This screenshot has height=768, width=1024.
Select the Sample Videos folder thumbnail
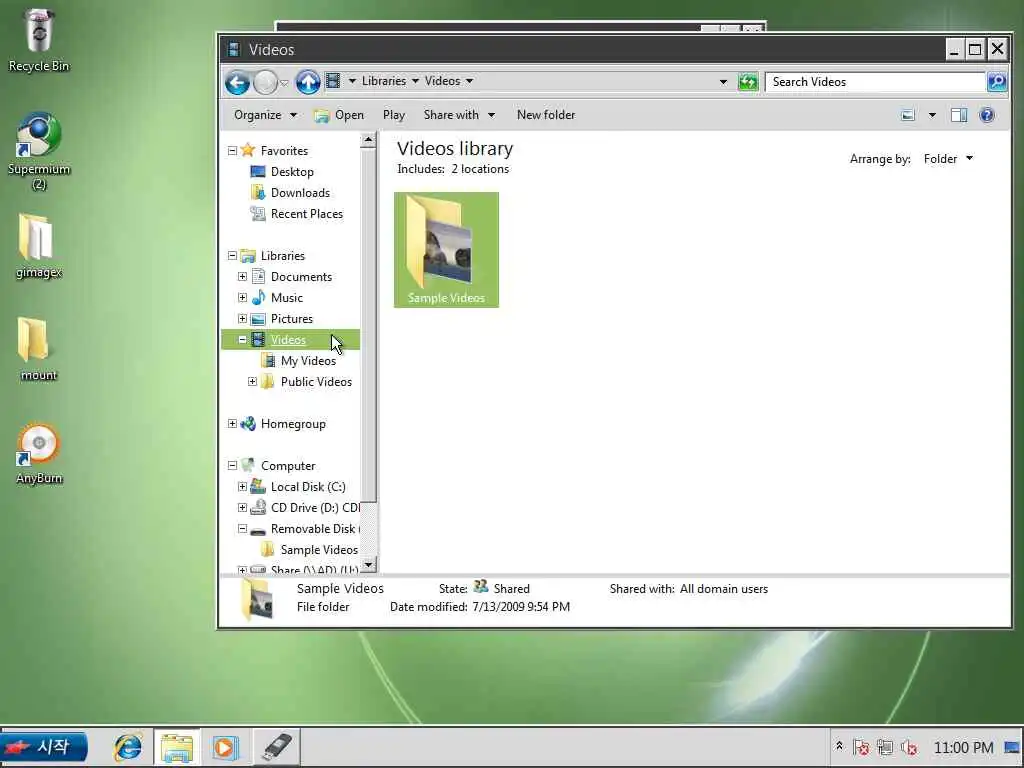point(446,249)
